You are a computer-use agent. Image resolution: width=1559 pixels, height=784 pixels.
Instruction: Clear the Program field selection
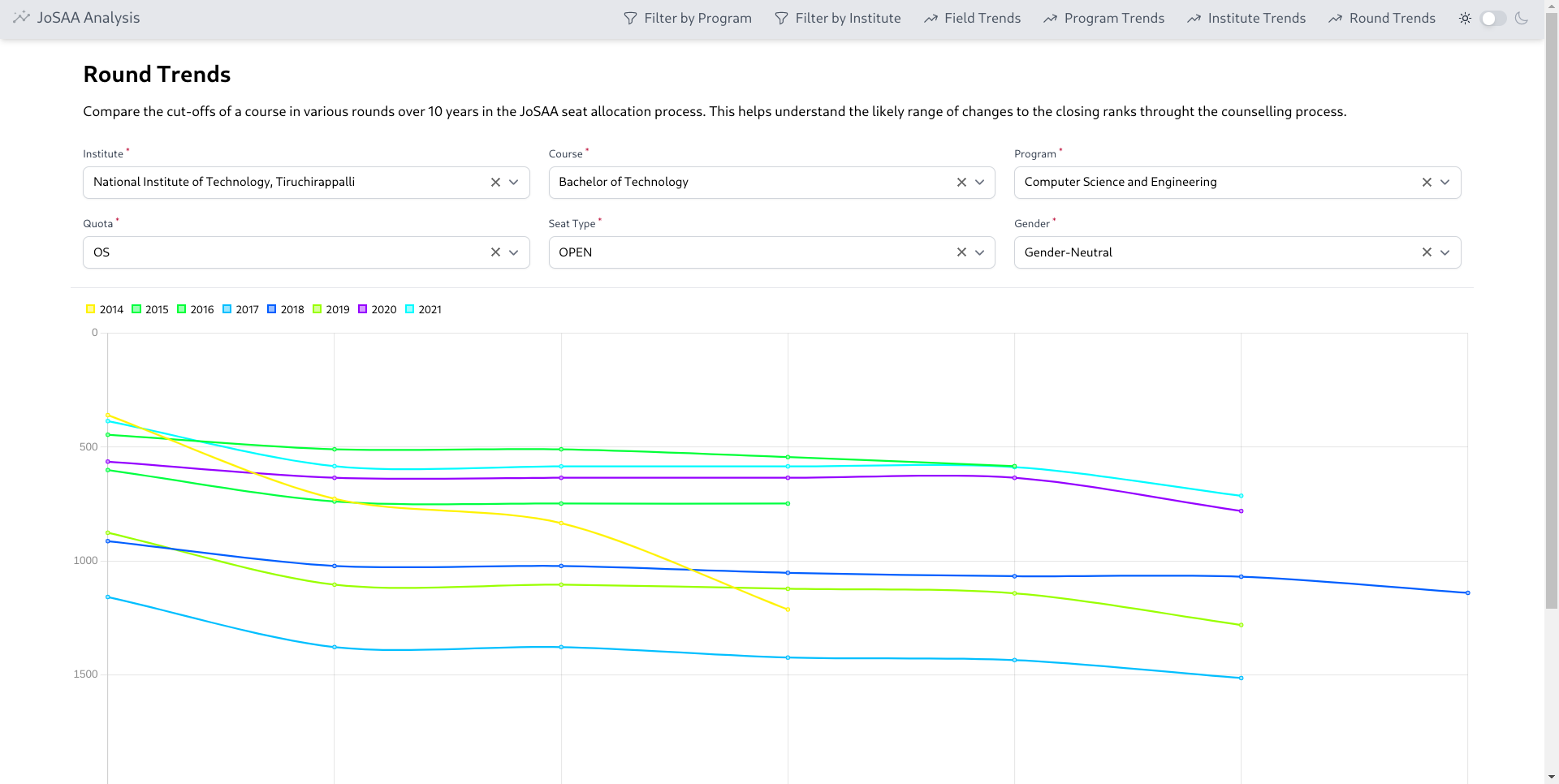(1427, 183)
